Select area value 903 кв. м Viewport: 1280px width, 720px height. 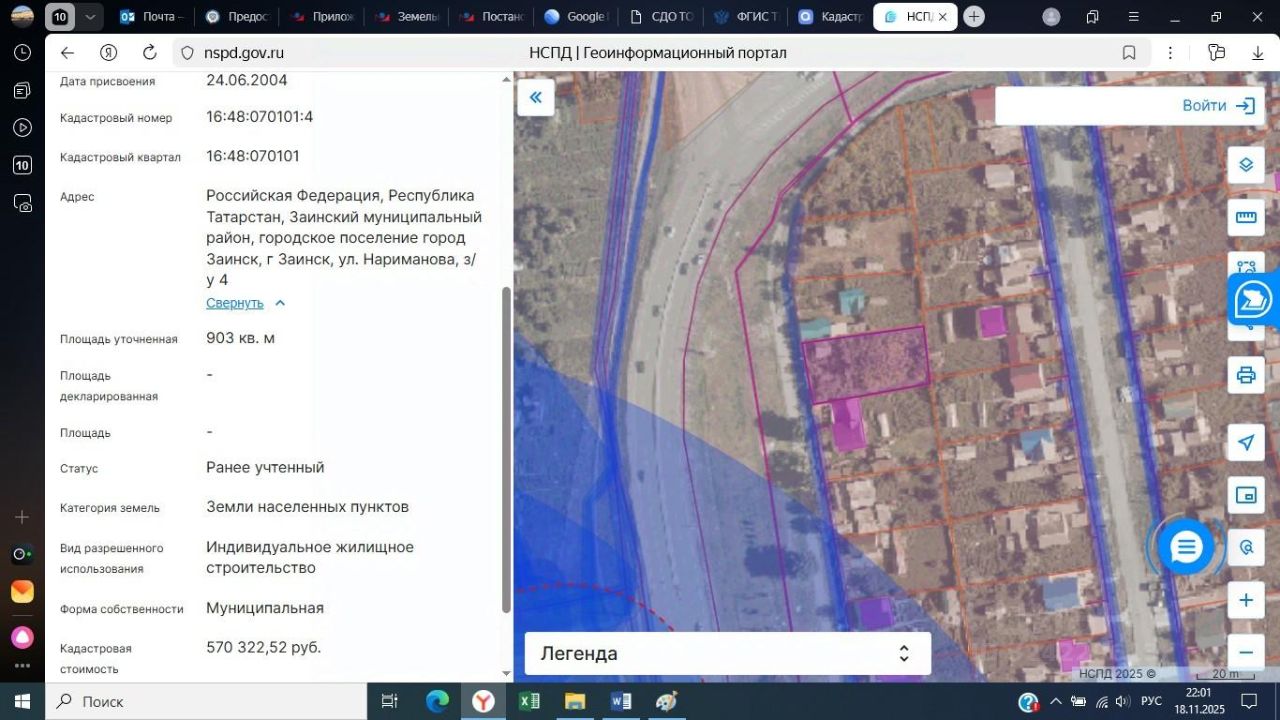pyautogui.click(x=241, y=338)
